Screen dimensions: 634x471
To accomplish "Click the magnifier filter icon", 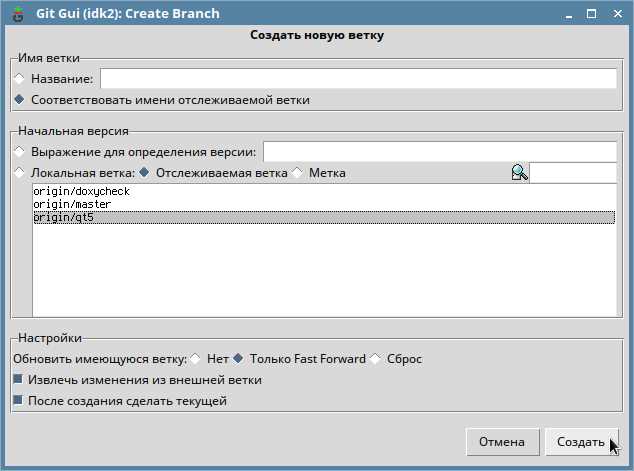I will tap(519, 173).
